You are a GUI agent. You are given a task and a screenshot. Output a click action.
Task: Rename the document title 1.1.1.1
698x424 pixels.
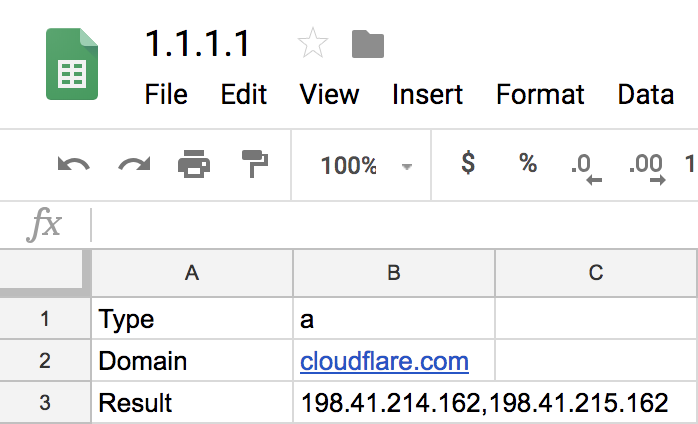point(198,44)
